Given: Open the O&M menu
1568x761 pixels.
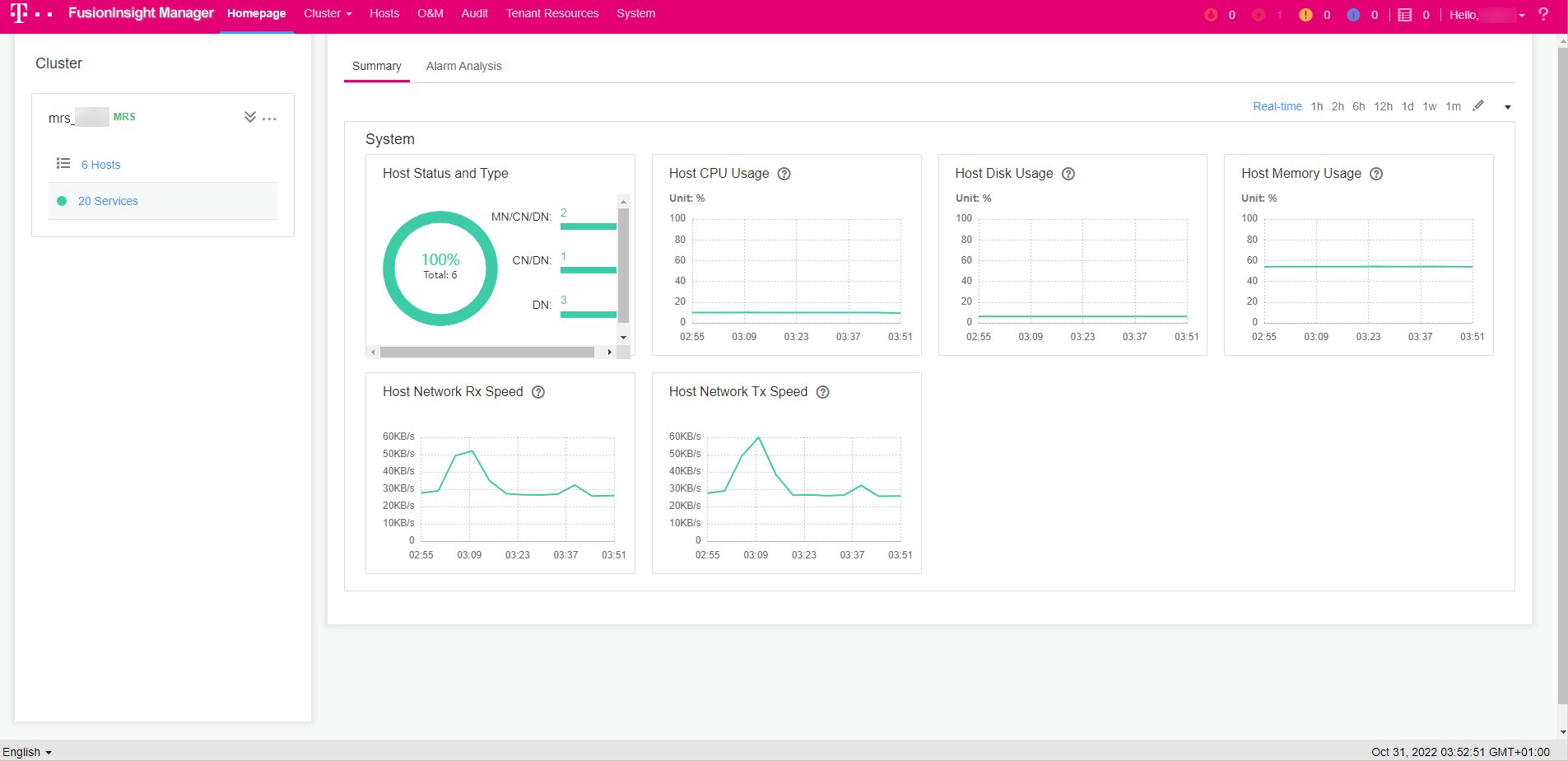Looking at the screenshot, I should 430,13.
